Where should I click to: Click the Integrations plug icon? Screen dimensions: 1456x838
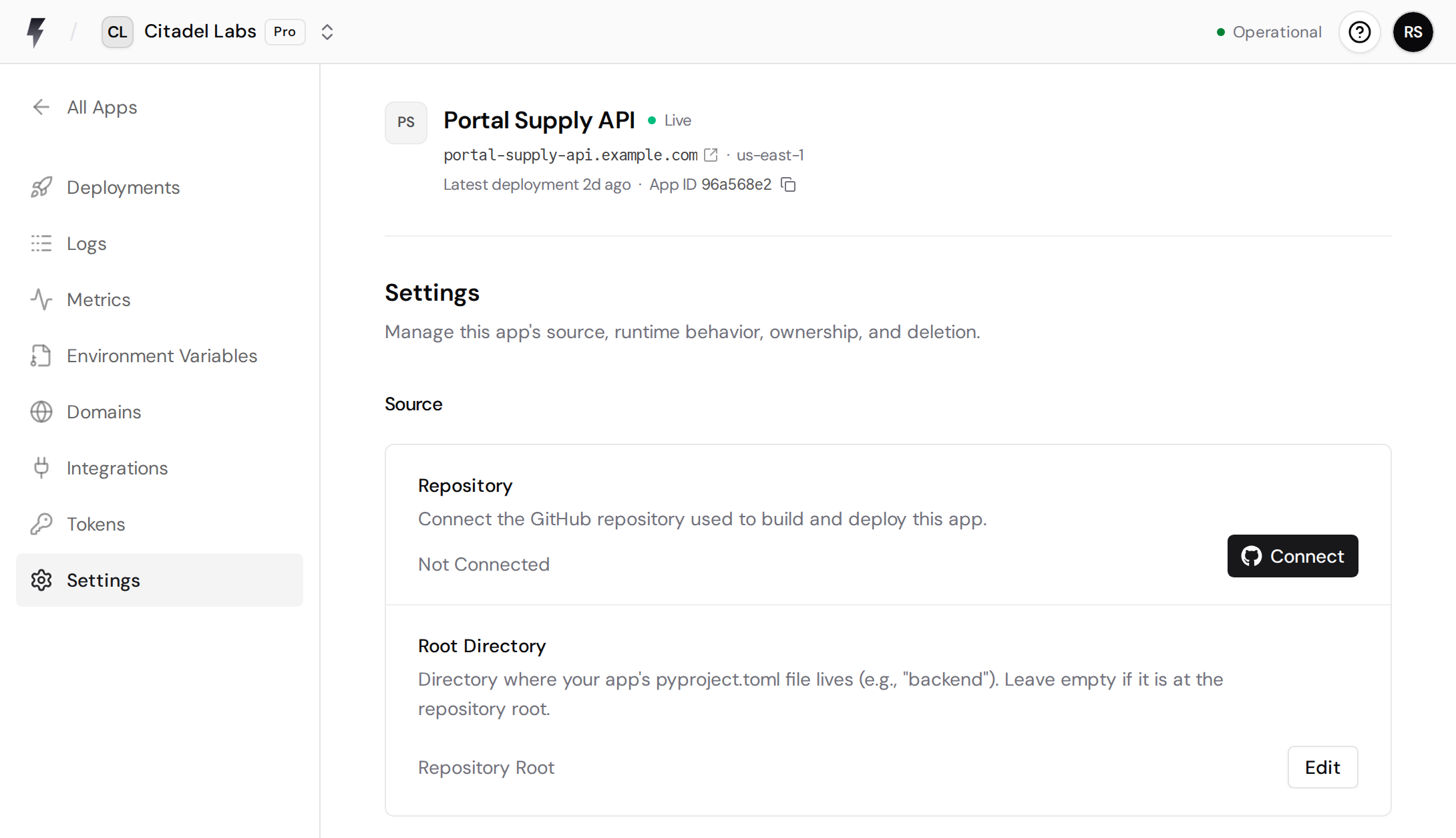click(41, 468)
